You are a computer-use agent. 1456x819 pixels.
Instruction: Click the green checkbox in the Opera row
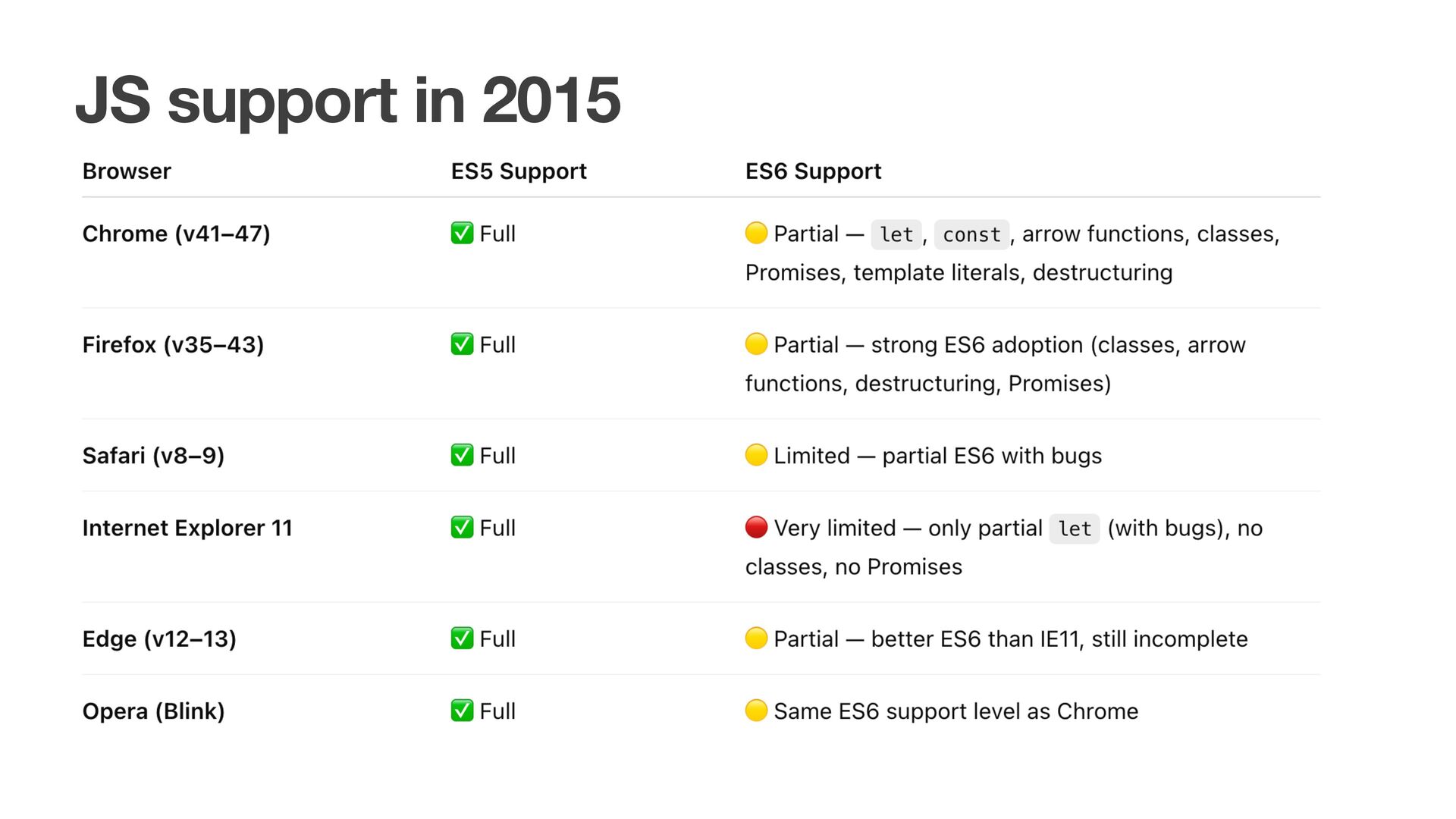tap(462, 711)
